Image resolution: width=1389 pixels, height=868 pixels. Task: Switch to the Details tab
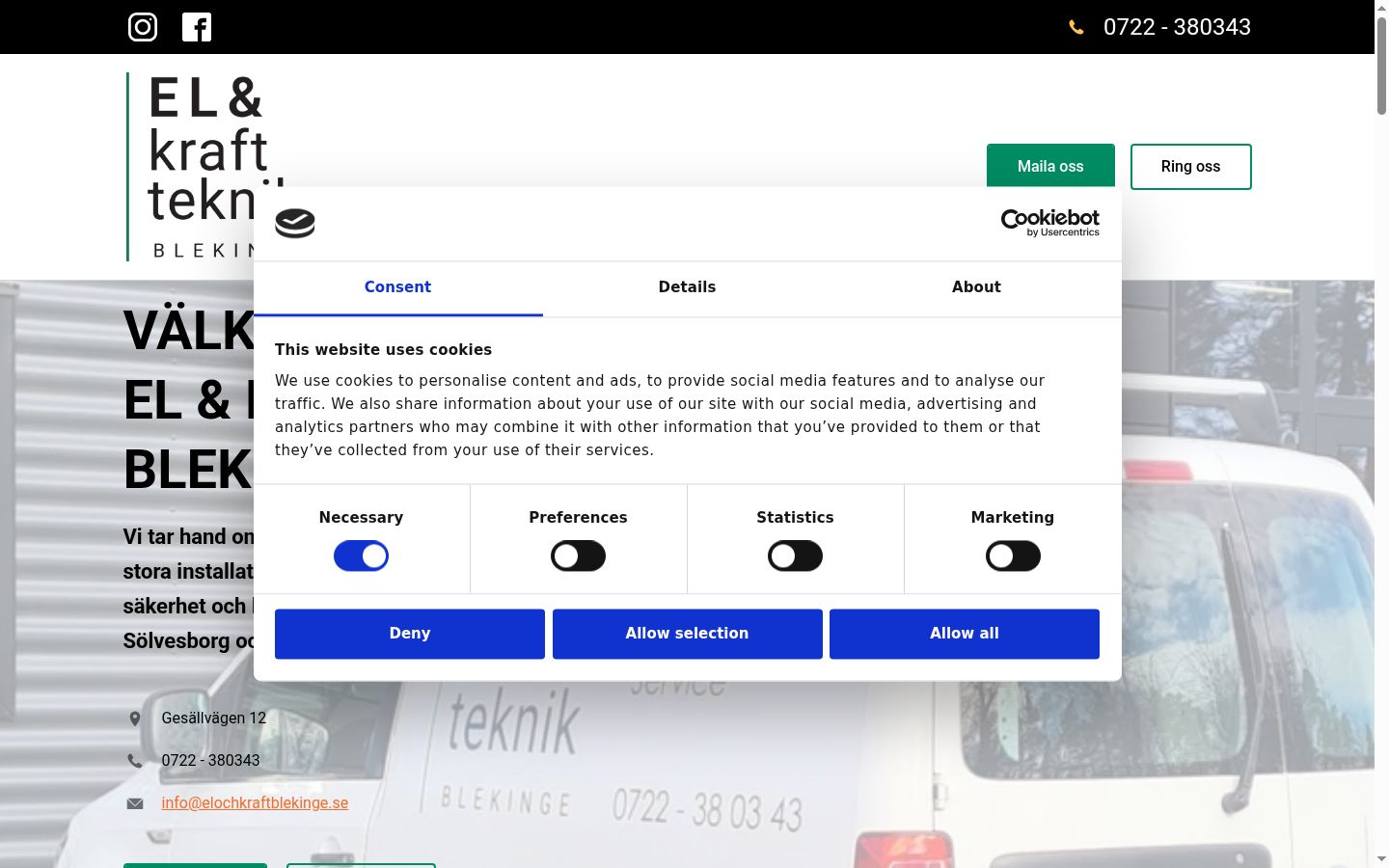(687, 287)
